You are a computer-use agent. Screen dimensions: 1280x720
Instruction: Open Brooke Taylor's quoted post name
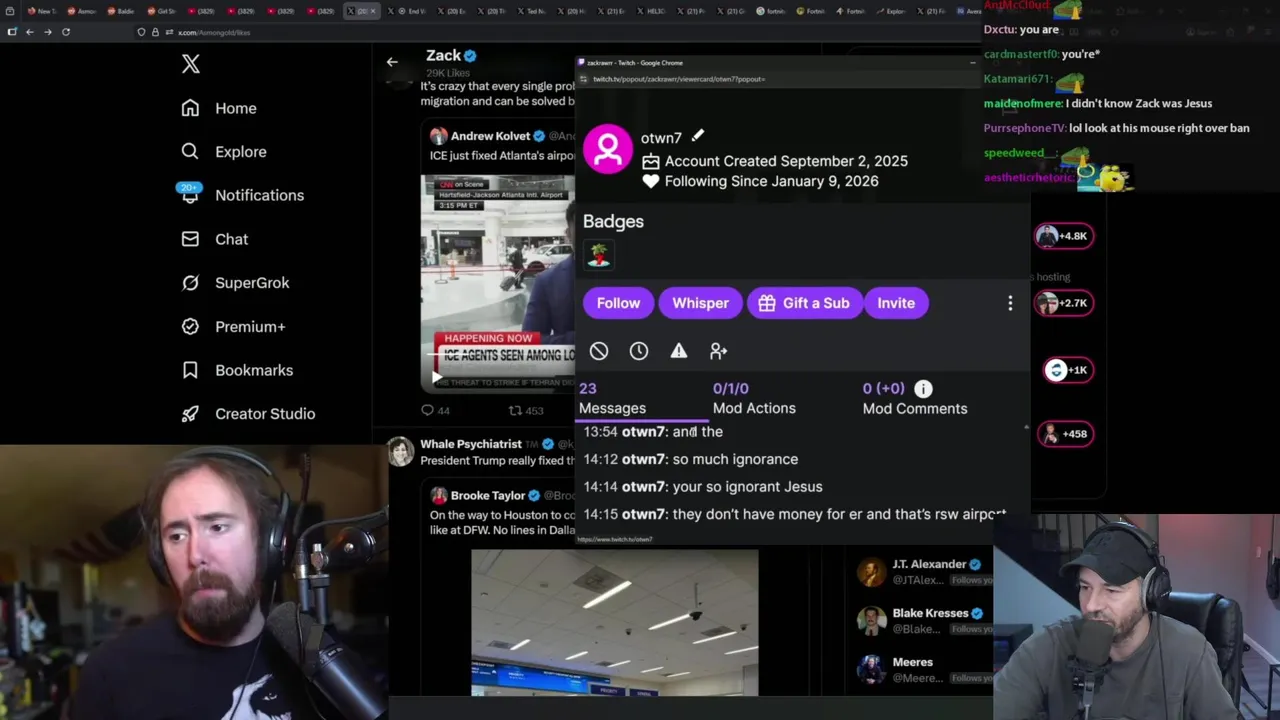pos(488,495)
